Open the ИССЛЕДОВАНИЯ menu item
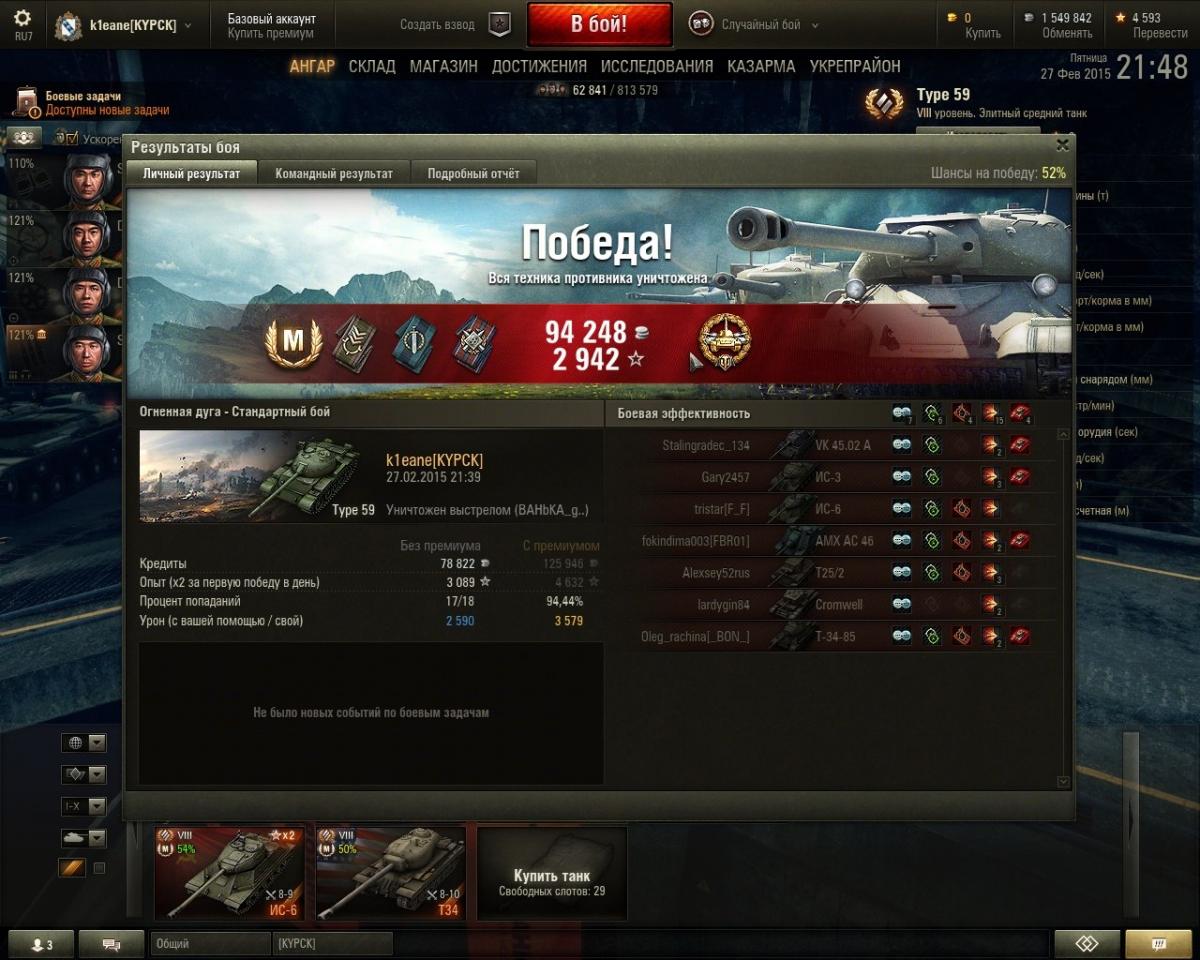1200x960 pixels. 657,66
